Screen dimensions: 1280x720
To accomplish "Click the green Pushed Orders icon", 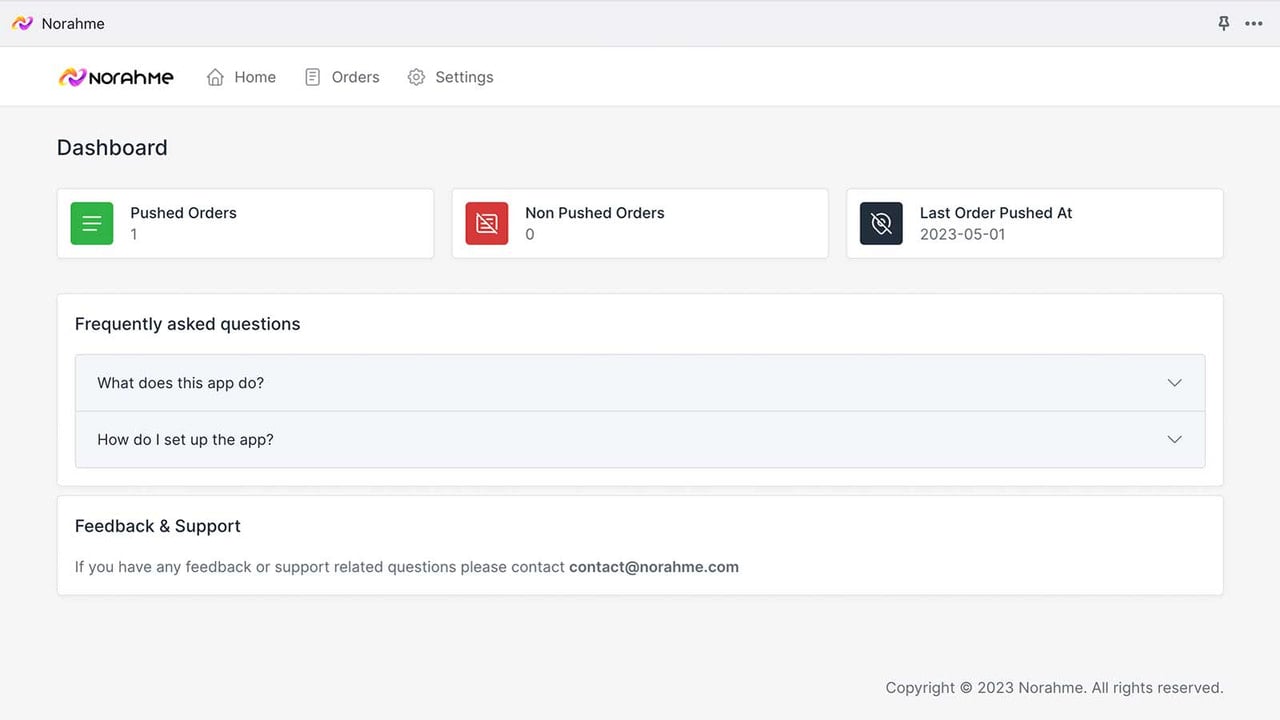I will (92, 224).
